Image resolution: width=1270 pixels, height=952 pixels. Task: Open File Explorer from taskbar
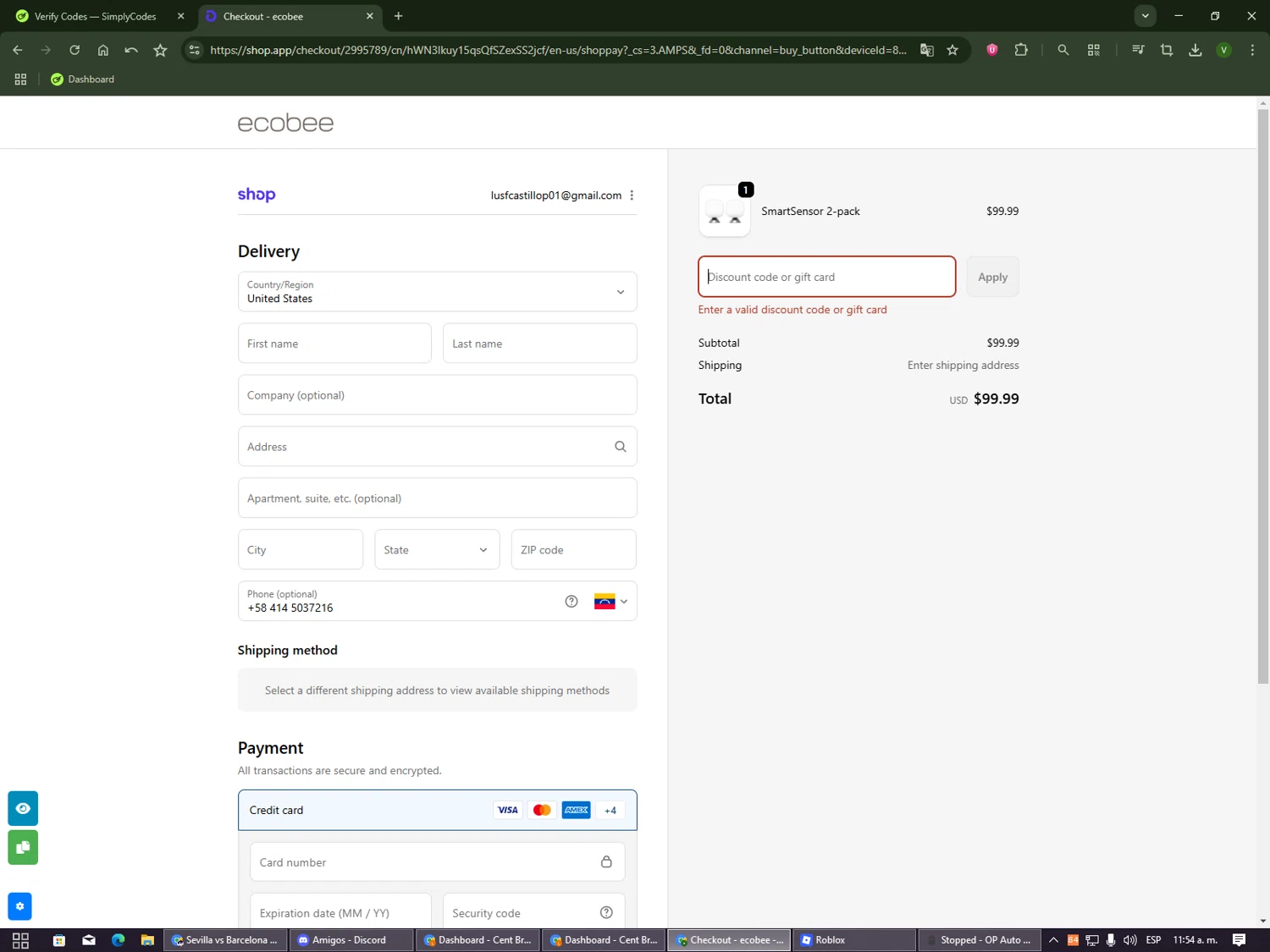pyautogui.click(x=147, y=940)
